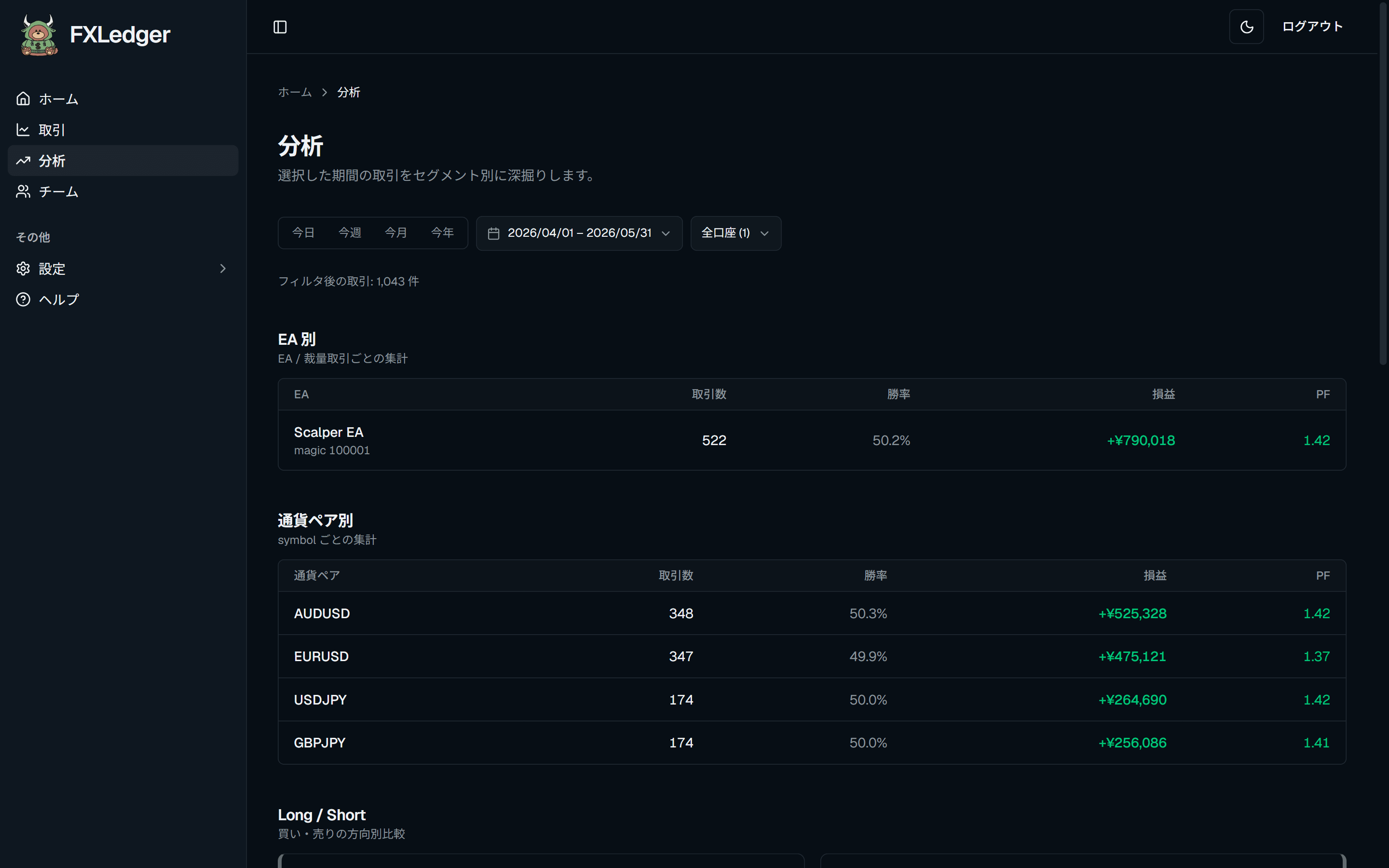Click the ホーム breadcrumb link
This screenshot has width=1389, height=868.
(x=295, y=93)
